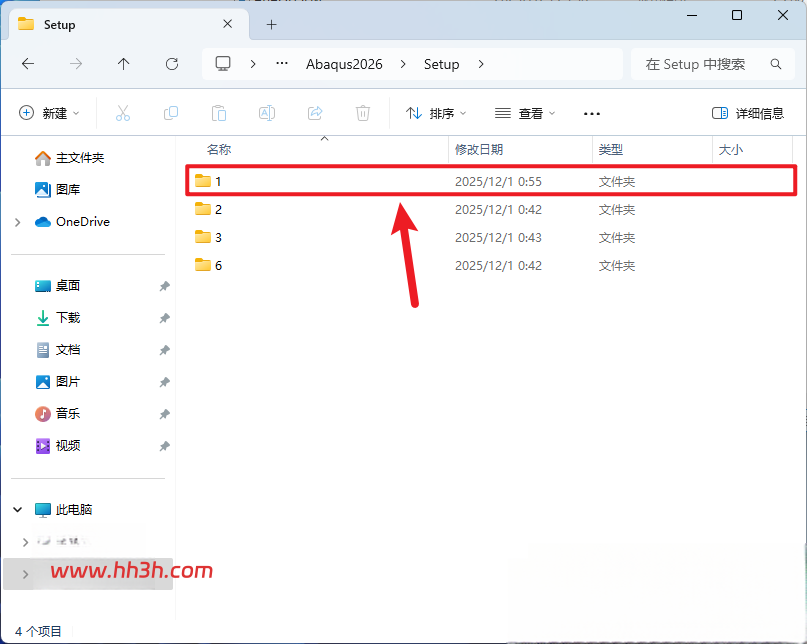807x644 pixels.
Task: Go up one folder level
Action: (x=124, y=64)
